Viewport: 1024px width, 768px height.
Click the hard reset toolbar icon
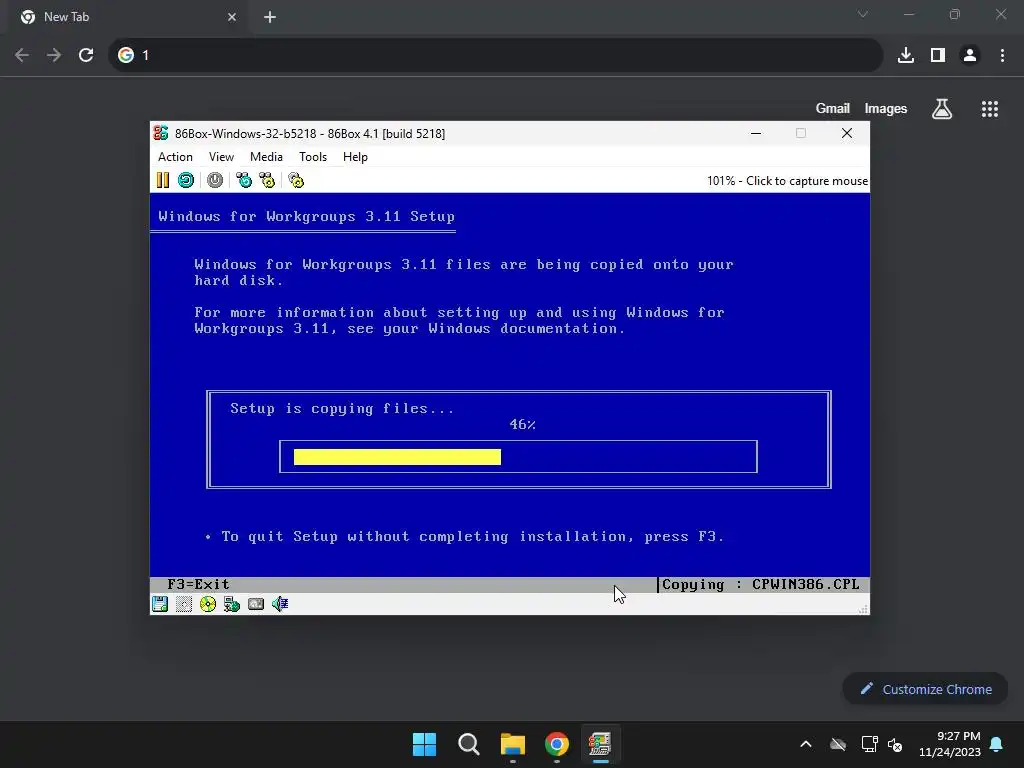point(186,180)
